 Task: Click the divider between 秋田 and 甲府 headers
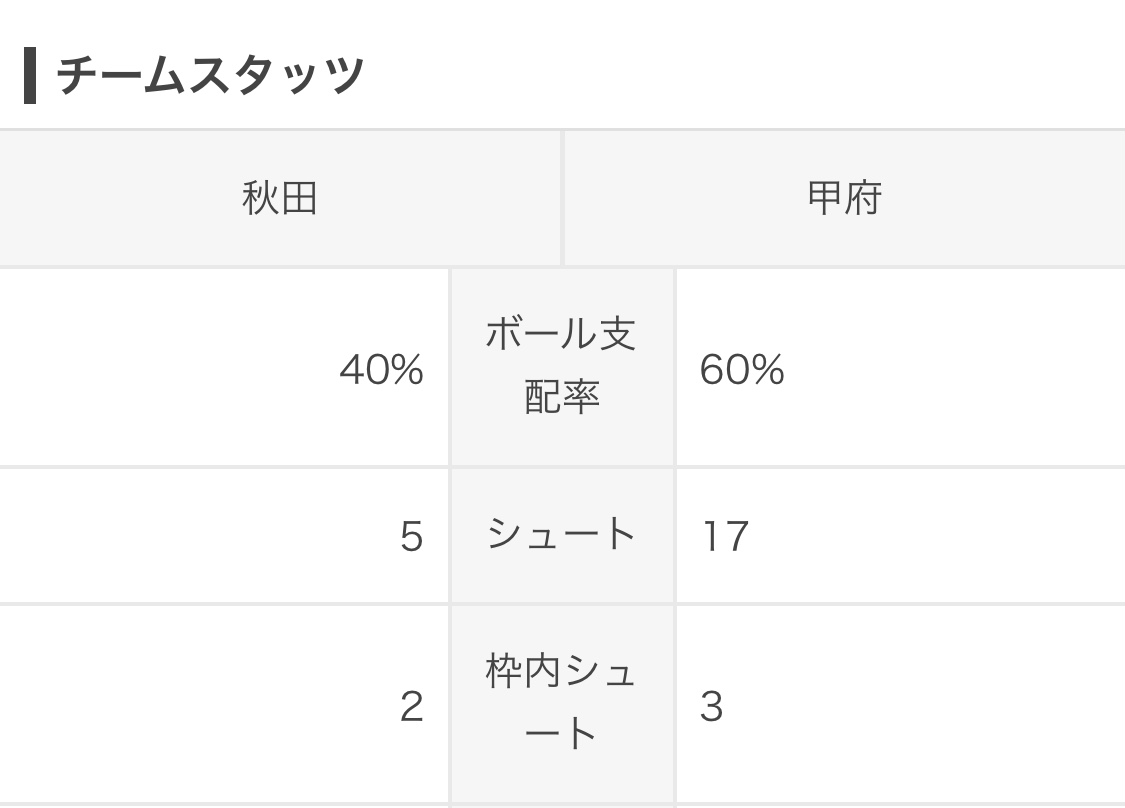tap(563, 198)
